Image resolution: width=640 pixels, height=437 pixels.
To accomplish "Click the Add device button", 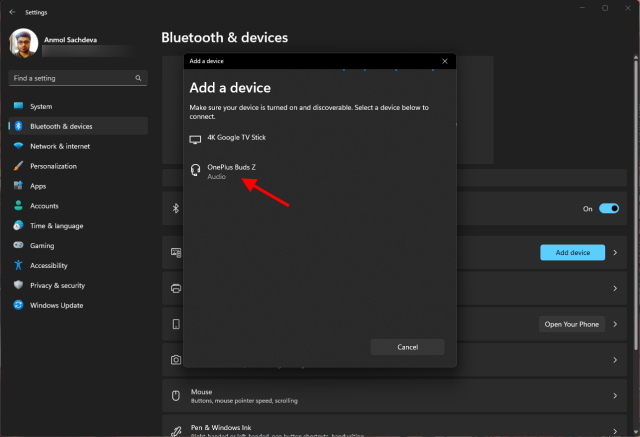I will coord(572,253).
